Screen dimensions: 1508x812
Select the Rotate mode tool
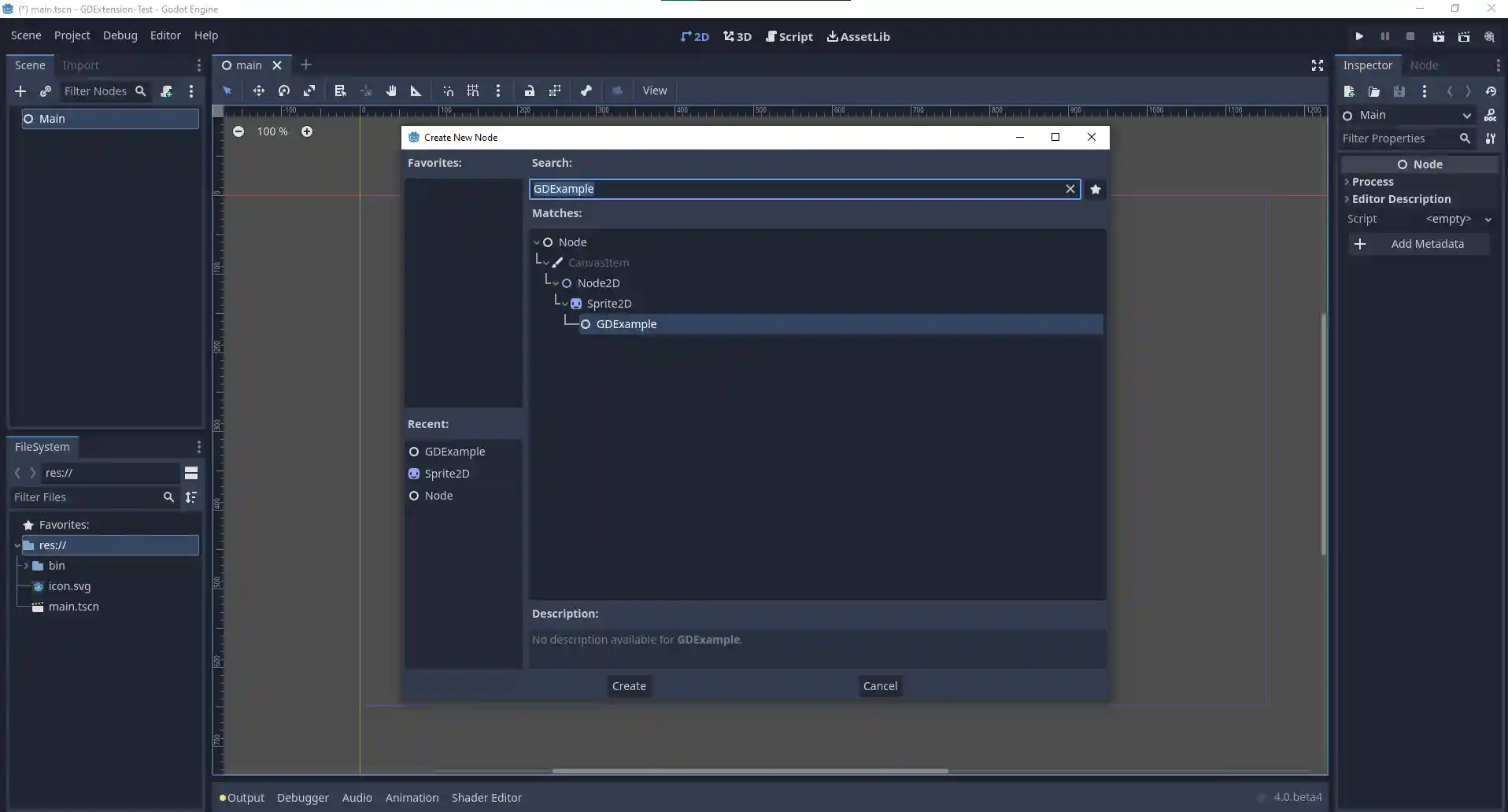point(284,90)
